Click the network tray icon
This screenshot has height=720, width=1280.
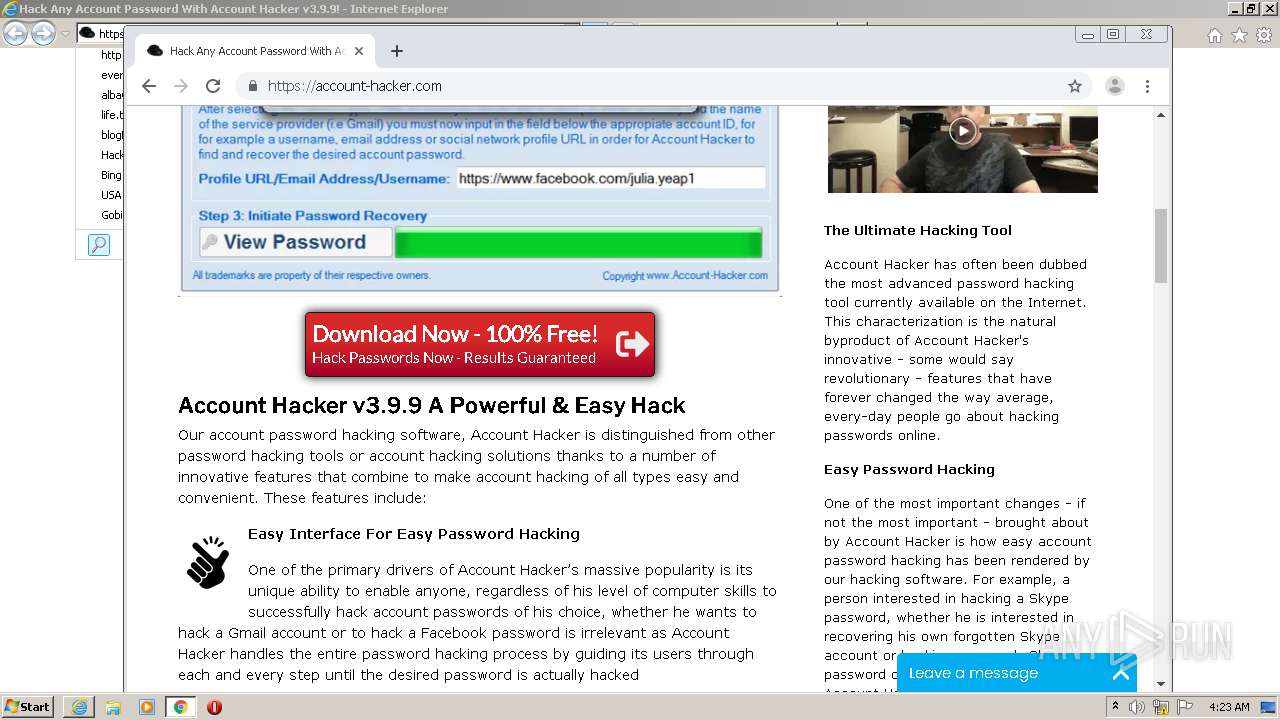pos(1162,707)
